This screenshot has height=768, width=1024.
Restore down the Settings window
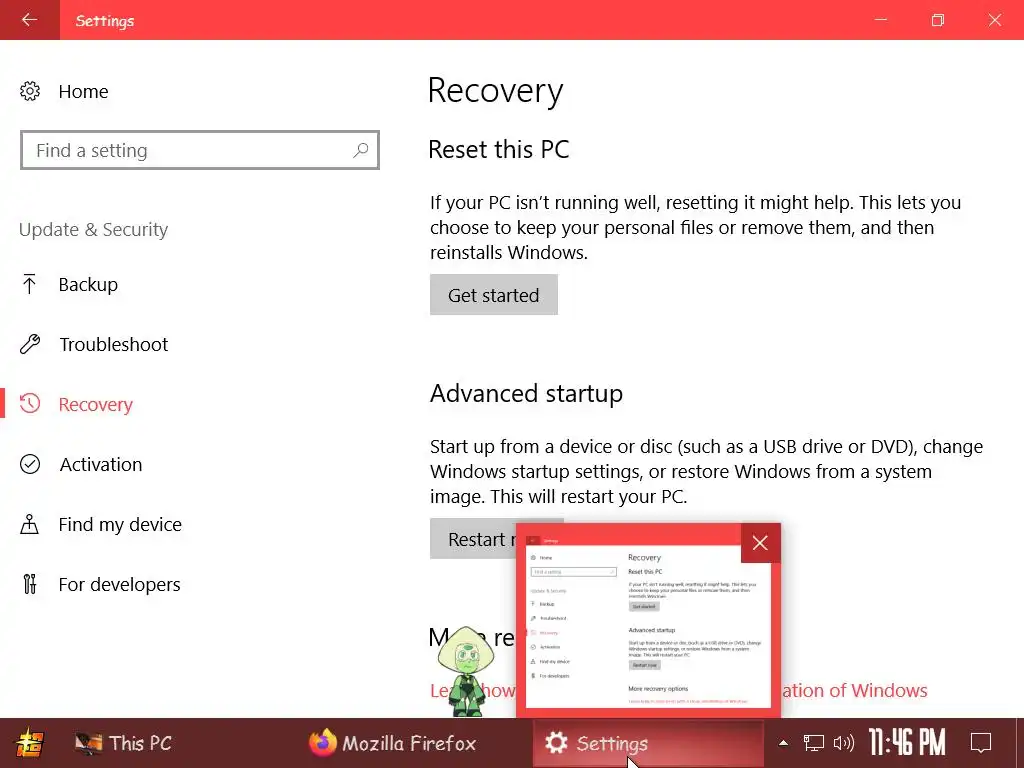938,20
